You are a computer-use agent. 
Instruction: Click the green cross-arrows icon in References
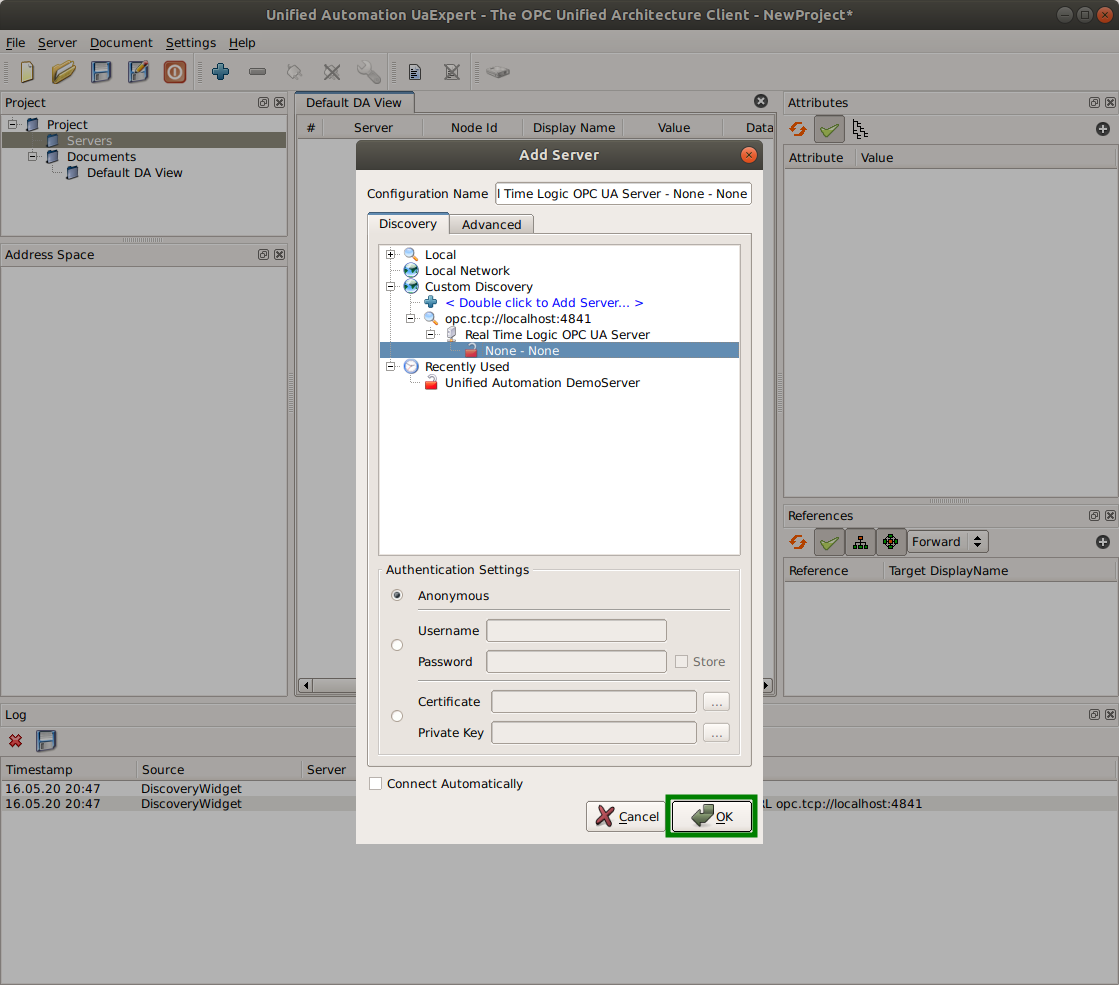click(x=891, y=542)
